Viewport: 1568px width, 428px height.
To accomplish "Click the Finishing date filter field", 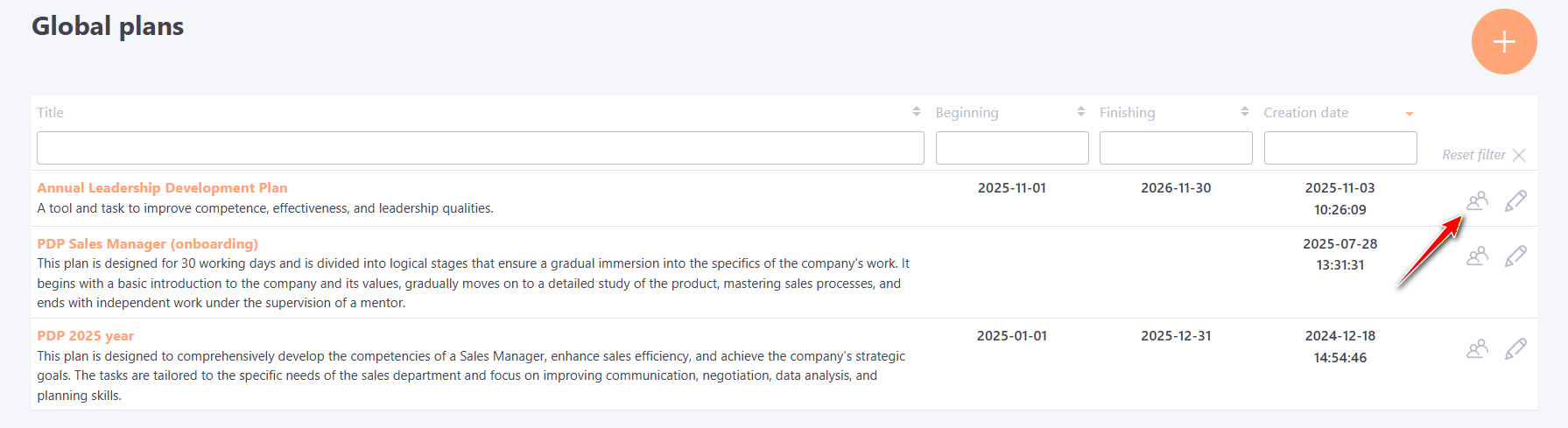I will click(x=1176, y=148).
